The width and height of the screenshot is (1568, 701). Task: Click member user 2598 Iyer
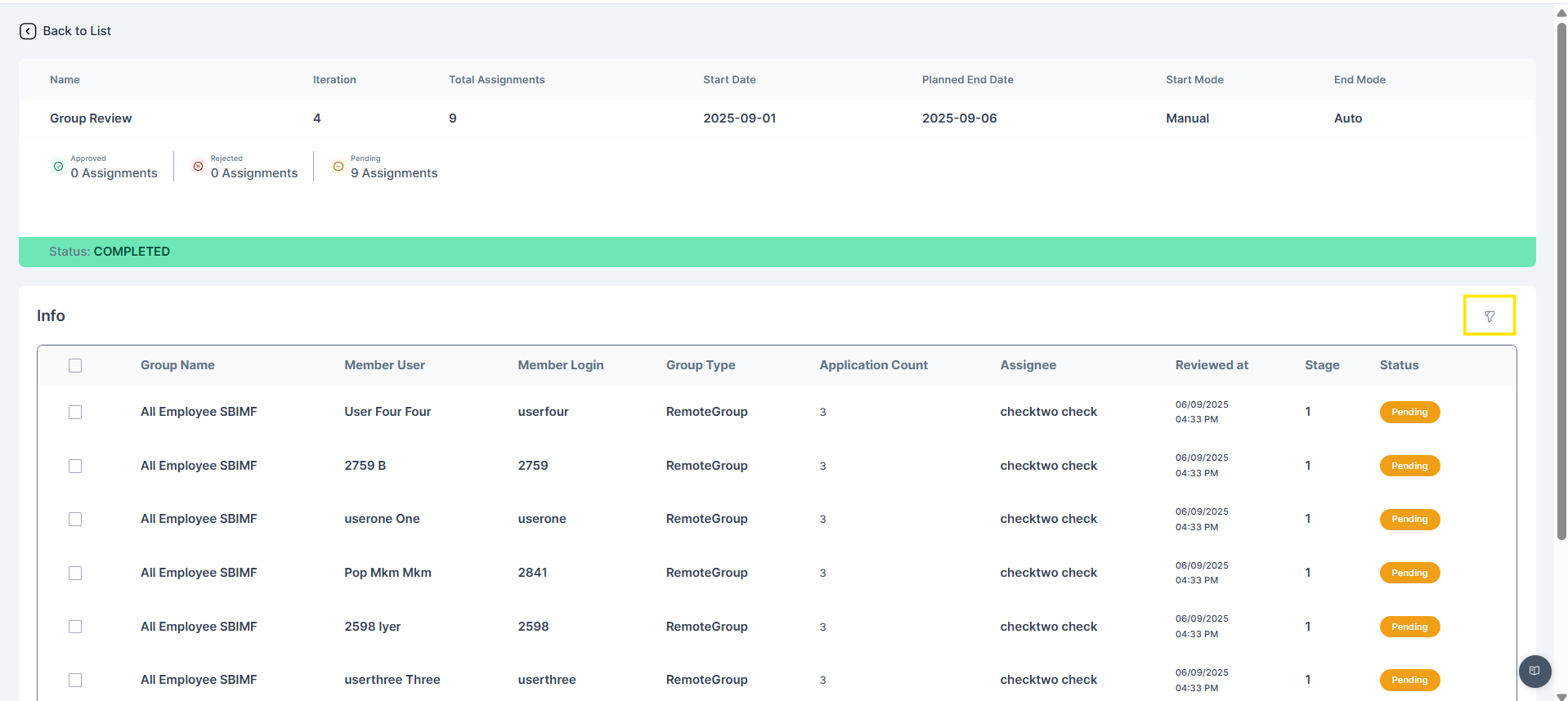coord(373,627)
